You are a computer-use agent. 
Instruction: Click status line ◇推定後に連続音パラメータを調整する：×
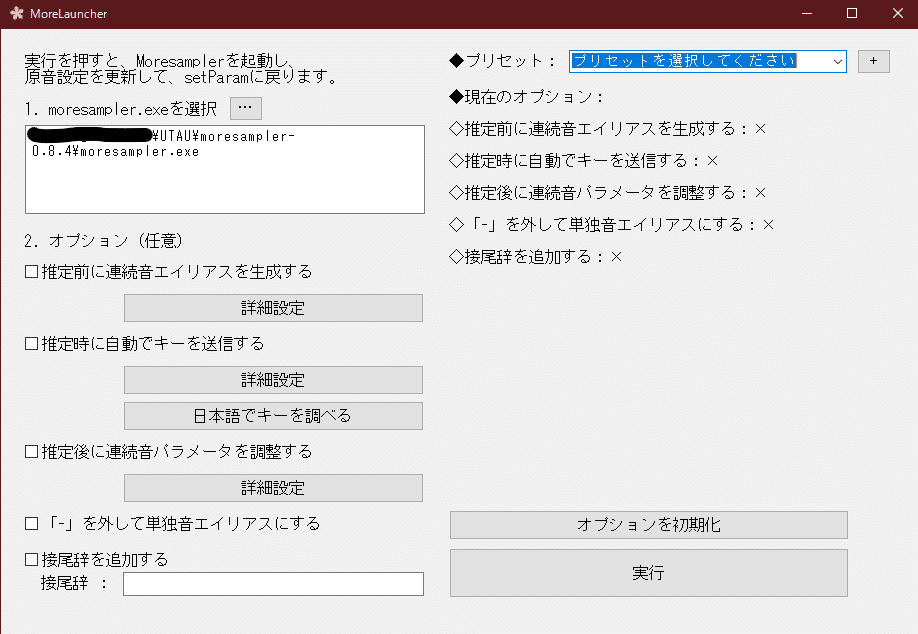coord(608,193)
